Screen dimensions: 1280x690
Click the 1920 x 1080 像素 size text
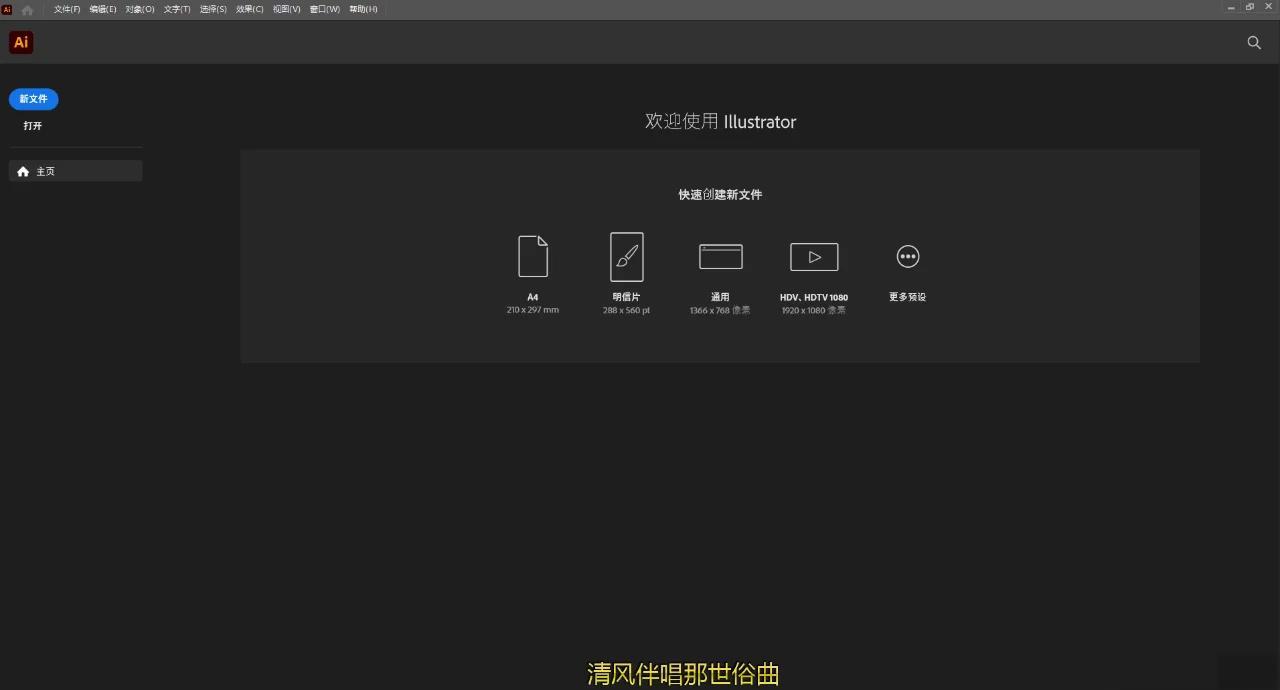coord(814,310)
